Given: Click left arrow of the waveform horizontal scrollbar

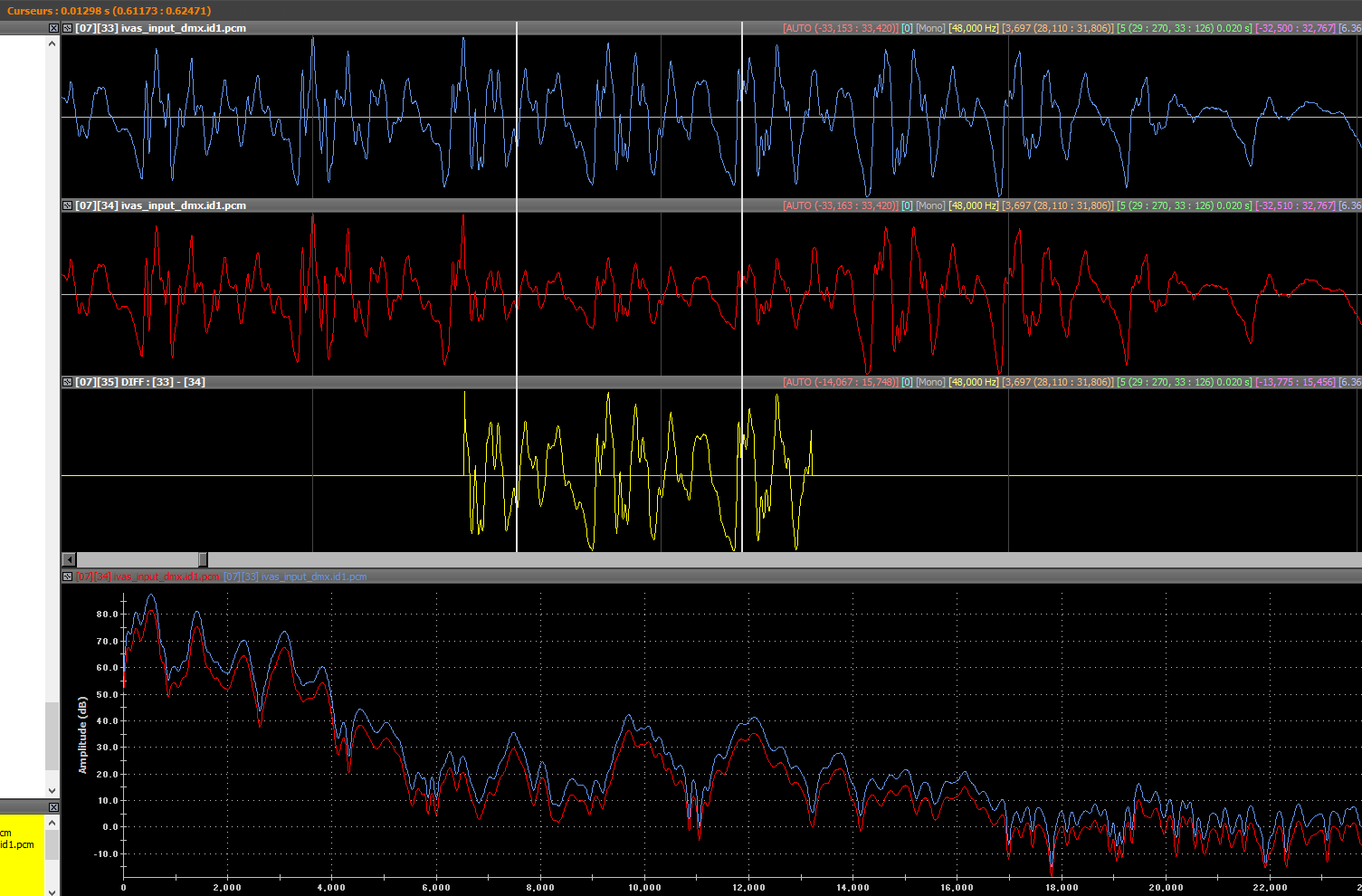Looking at the screenshot, I should pos(70,559).
